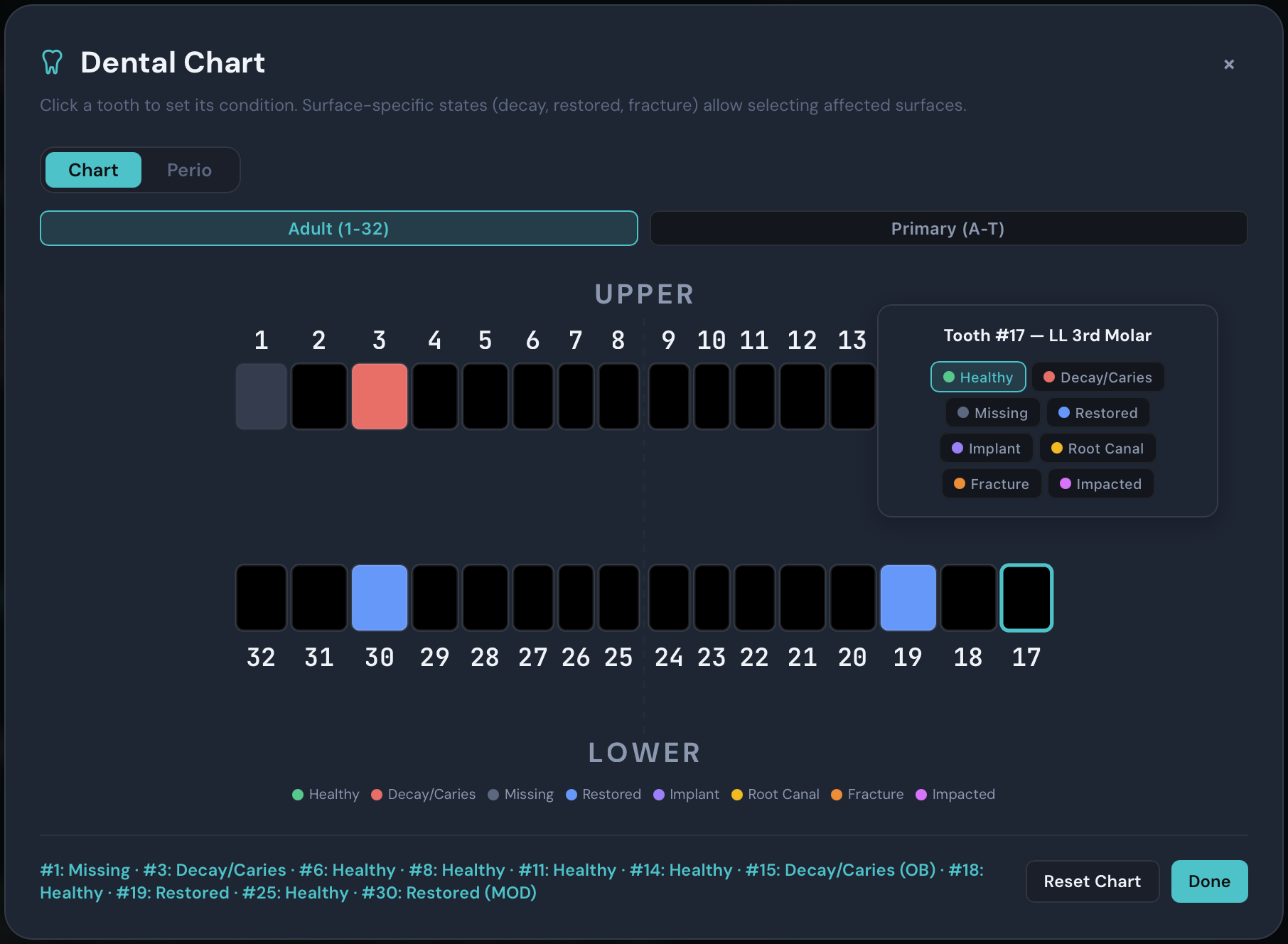Select restored tooth #30

(380, 597)
